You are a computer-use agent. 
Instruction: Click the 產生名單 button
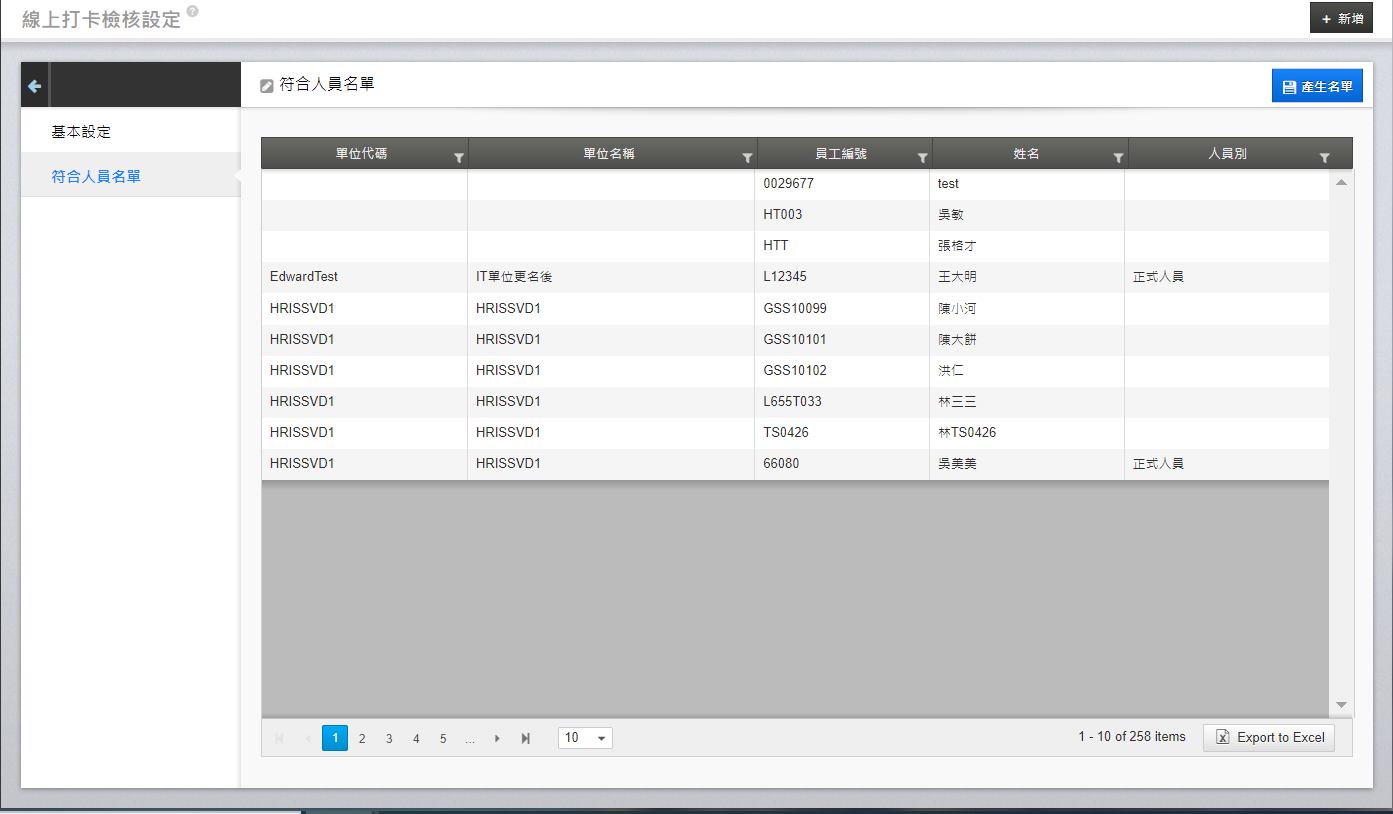click(1316, 87)
